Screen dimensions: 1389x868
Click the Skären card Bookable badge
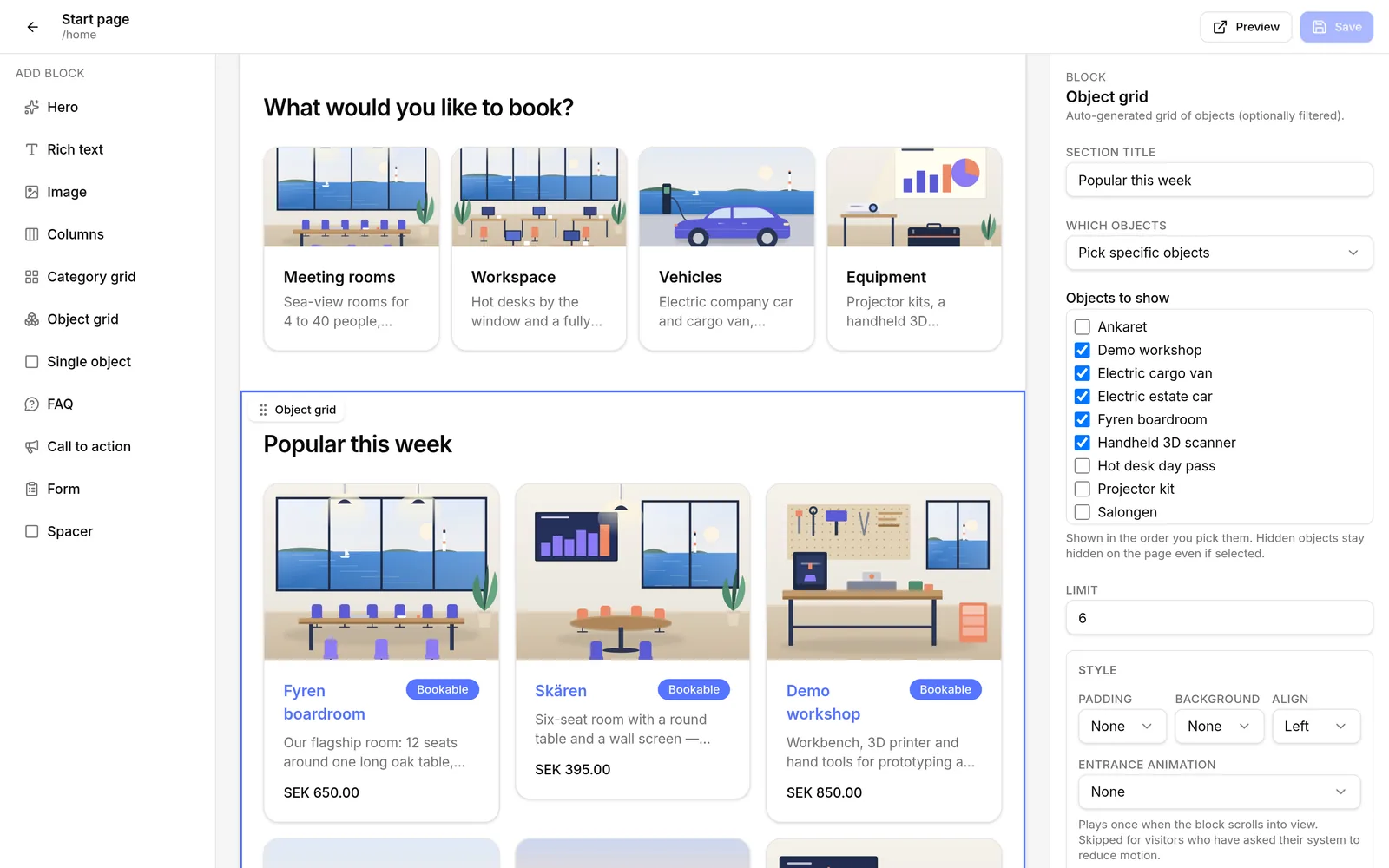(694, 690)
